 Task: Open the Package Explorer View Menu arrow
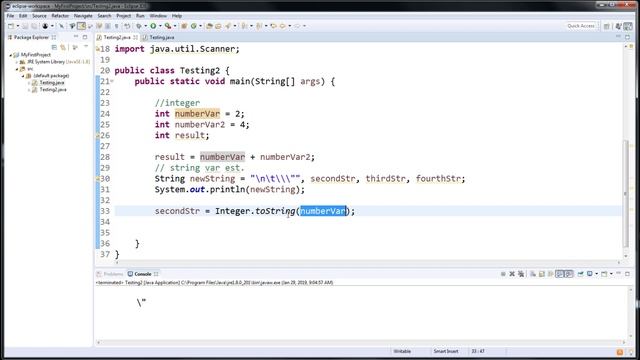pyautogui.click(x=86, y=47)
